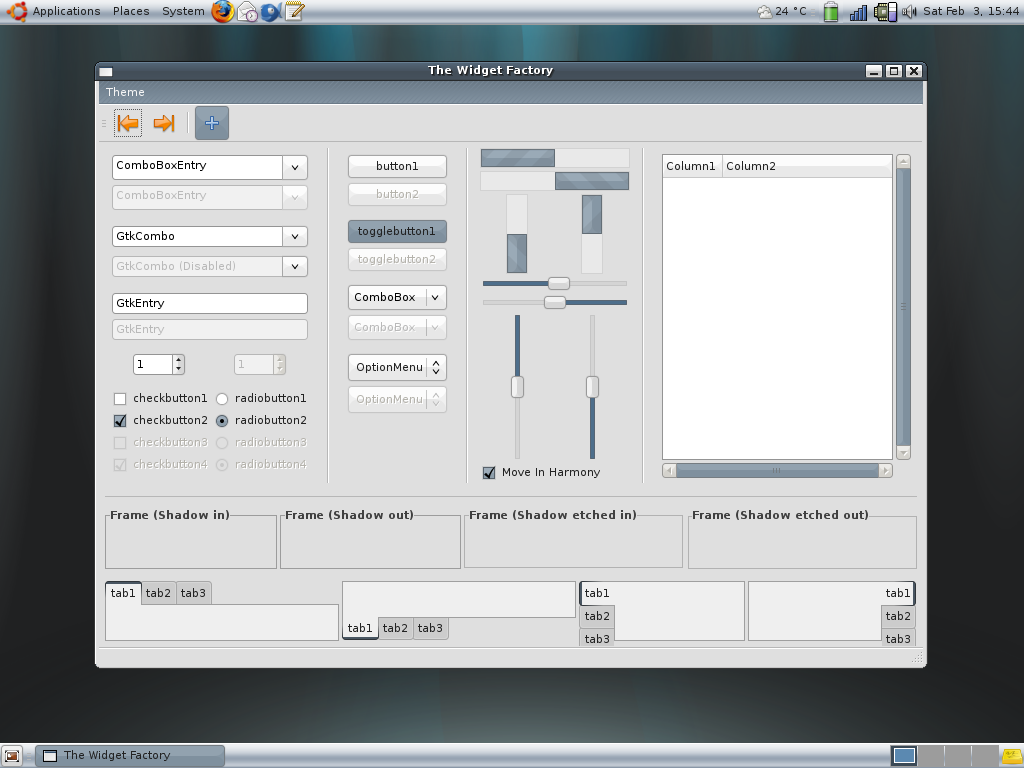Screen dimensions: 1024x768
Task: Click the lower horizontal slider handle
Action: (x=554, y=302)
